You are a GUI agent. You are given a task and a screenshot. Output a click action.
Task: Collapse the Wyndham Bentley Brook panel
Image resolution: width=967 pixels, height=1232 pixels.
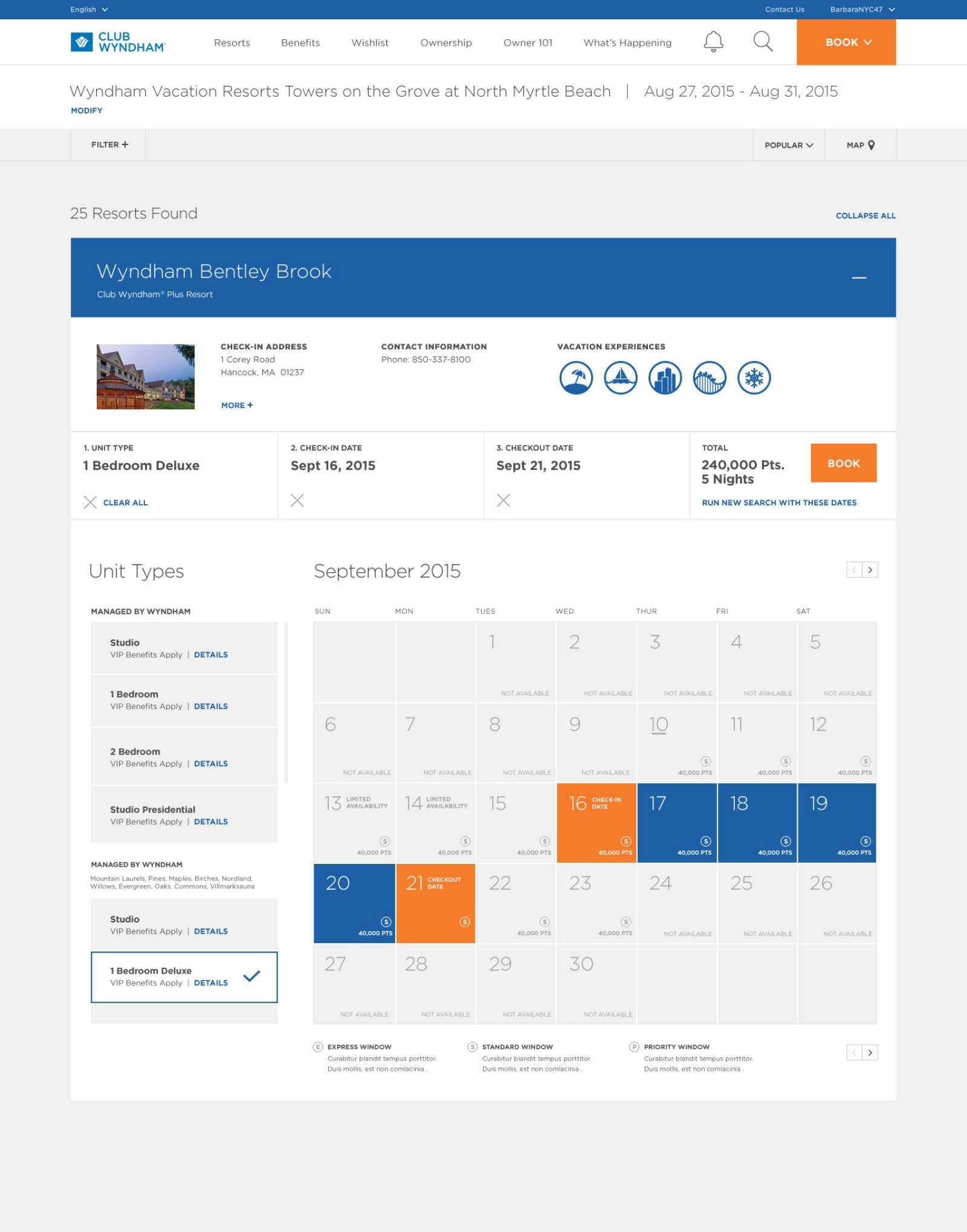tap(859, 277)
